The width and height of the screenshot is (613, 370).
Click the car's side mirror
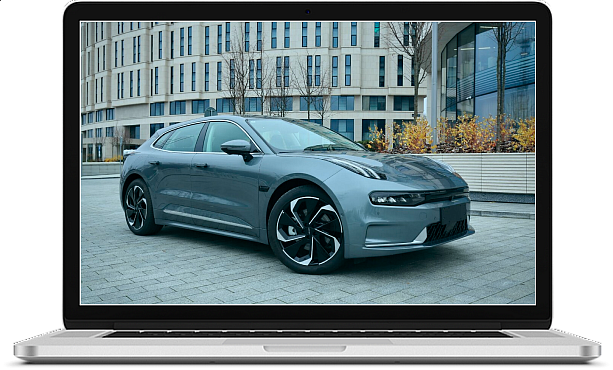click(x=237, y=149)
